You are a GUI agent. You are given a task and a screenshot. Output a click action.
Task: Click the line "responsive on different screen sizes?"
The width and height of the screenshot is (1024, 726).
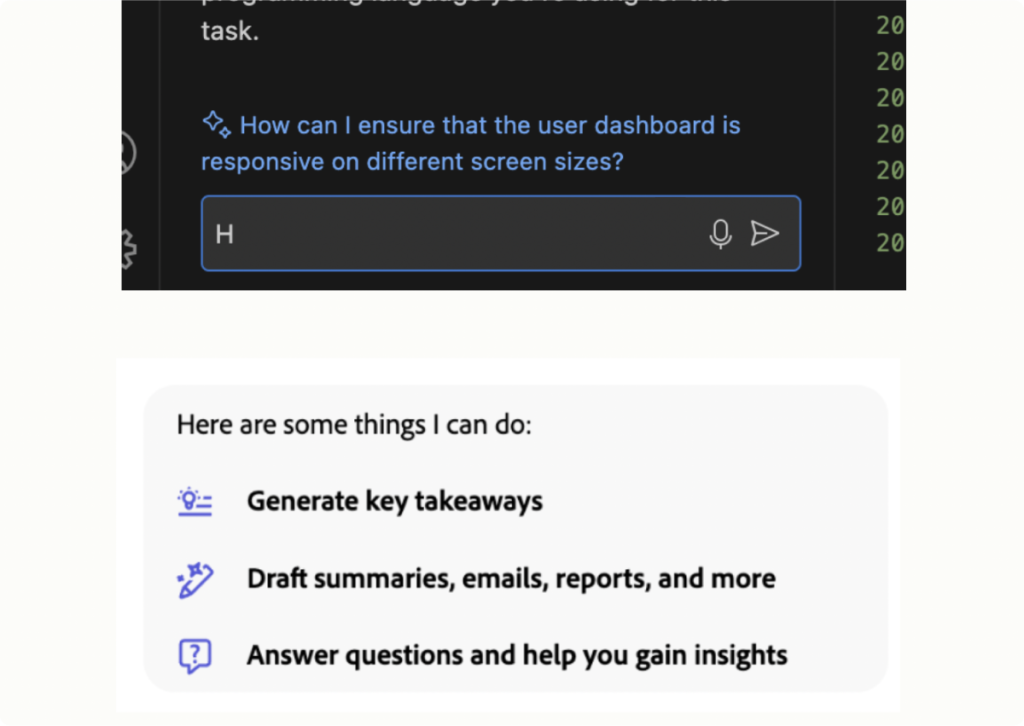point(412,161)
